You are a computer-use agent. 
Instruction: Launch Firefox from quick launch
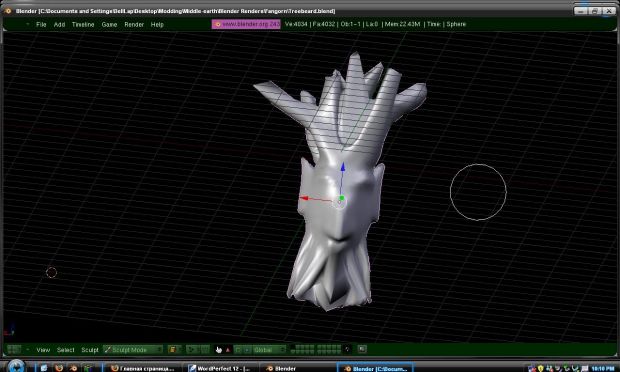[x=59, y=368]
